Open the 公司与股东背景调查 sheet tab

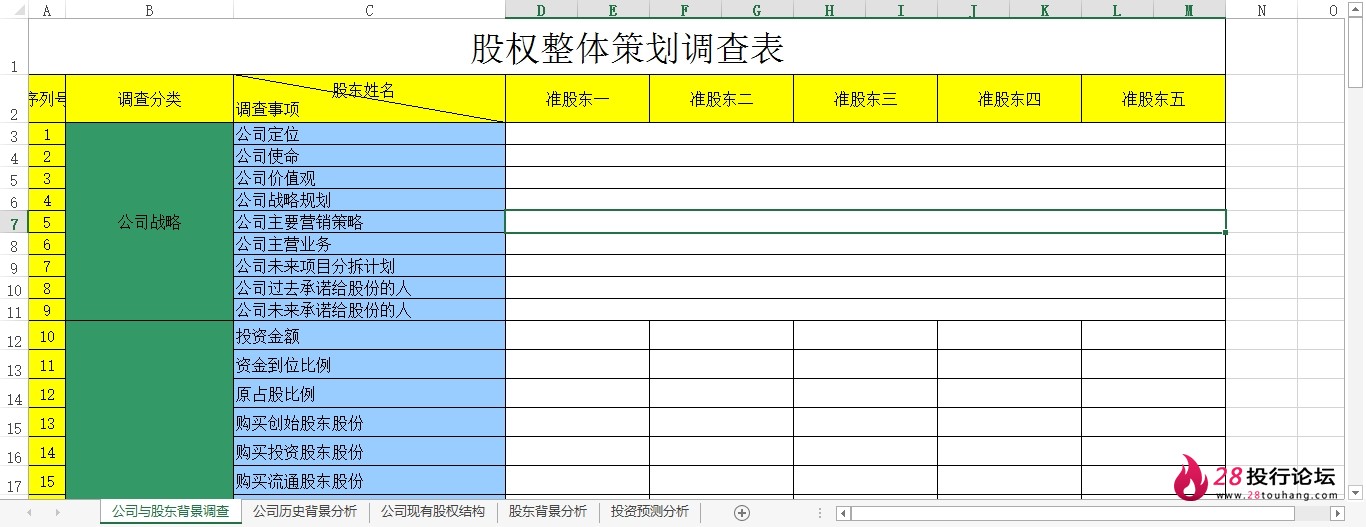point(170,512)
